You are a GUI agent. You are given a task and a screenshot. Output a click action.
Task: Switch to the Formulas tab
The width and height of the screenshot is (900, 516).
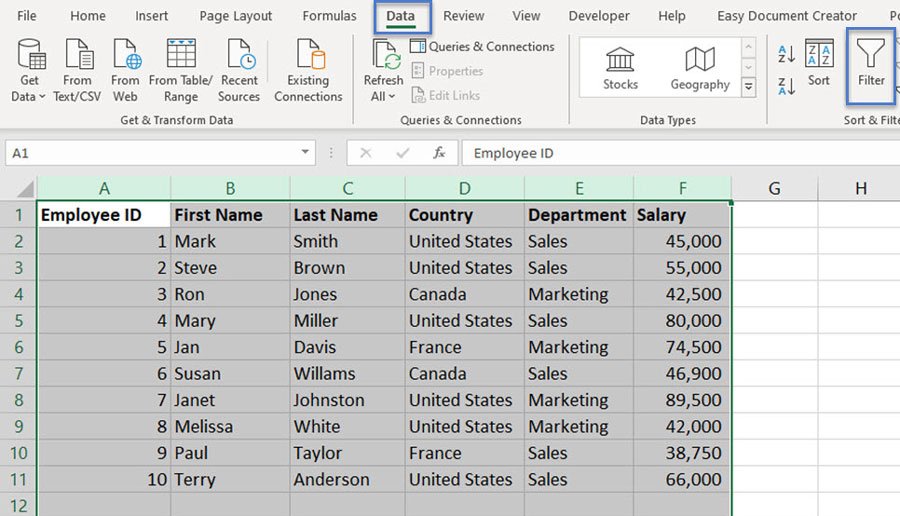(x=329, y=16)
